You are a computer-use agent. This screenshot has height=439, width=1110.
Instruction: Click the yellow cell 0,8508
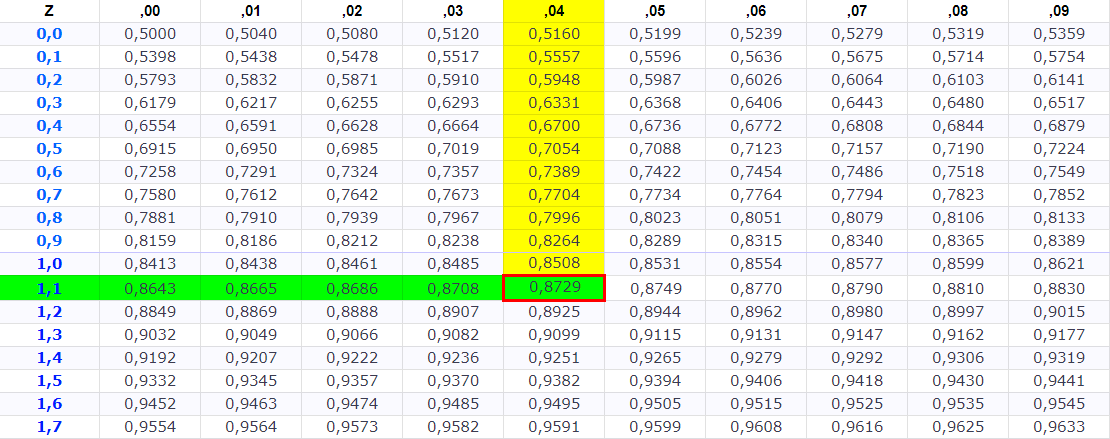(553, 265)
